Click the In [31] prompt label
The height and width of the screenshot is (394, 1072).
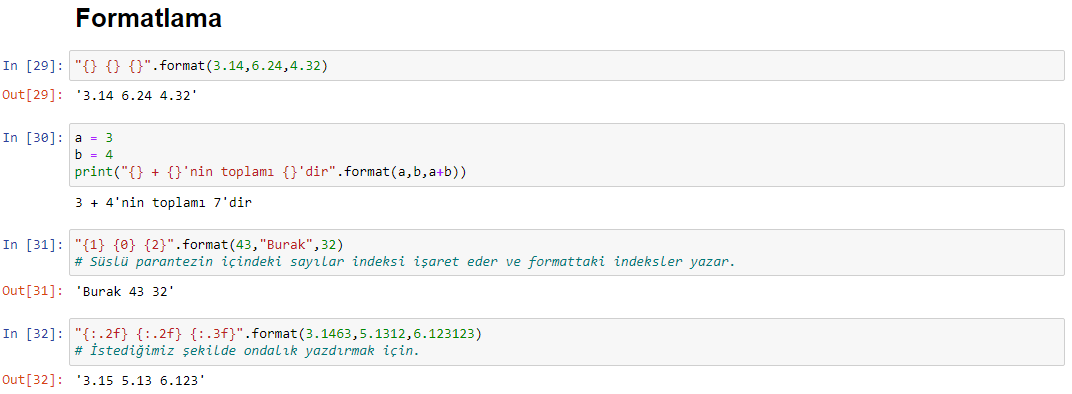(x=34, y=244)
